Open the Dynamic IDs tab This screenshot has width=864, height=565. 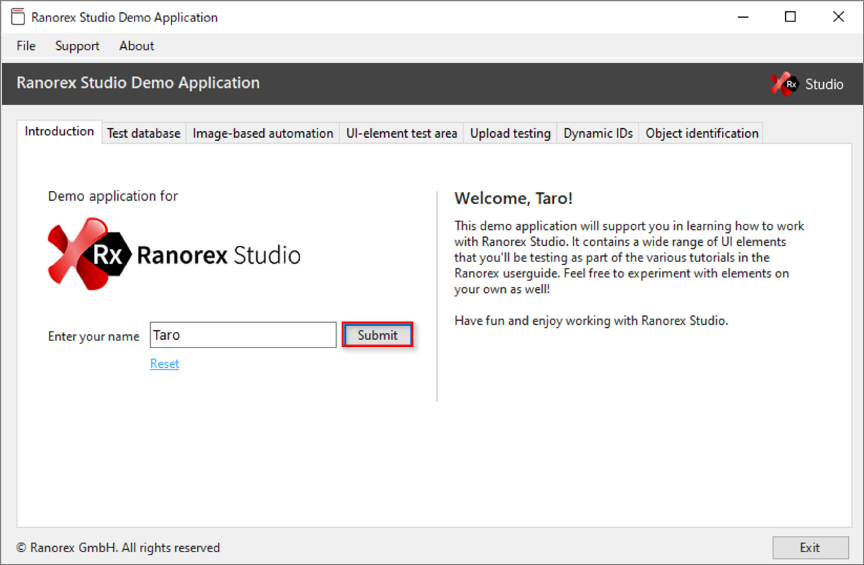tap(598, 133)
